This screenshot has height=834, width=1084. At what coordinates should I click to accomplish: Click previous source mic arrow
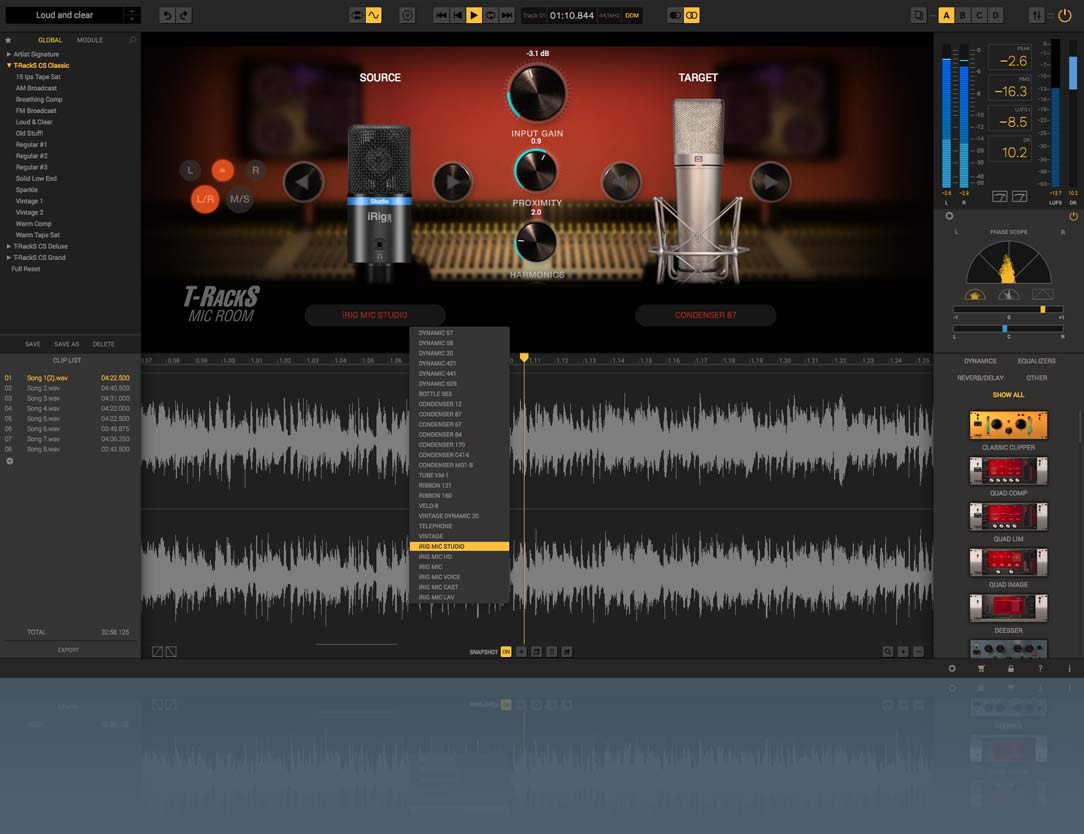(x=303, y=183)
